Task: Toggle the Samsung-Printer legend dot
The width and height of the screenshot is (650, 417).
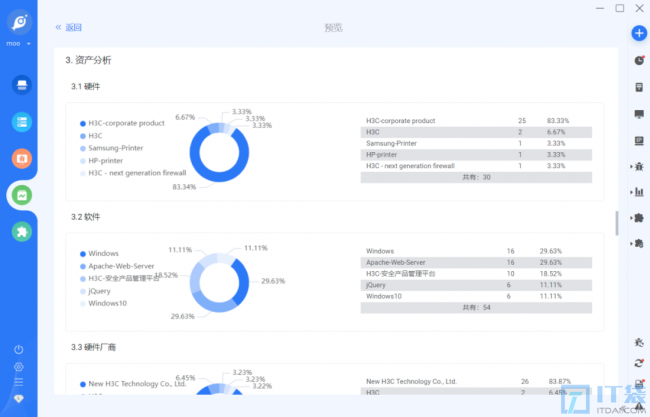Action: (x=83, y=148)
